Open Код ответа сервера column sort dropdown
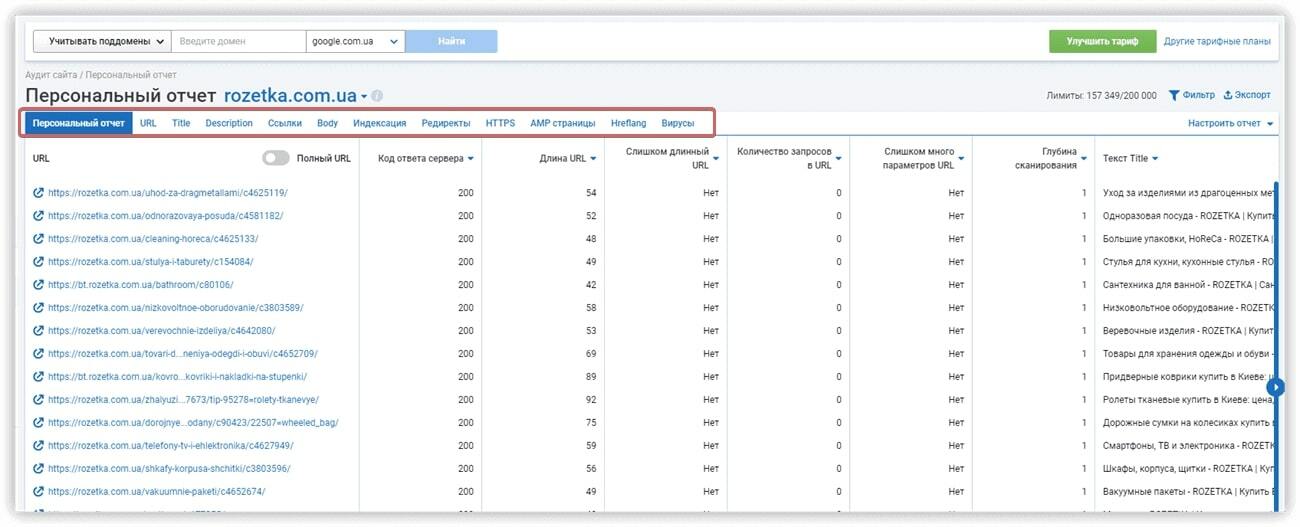The width and height of the screenshot is (1300, 527). 470,158
